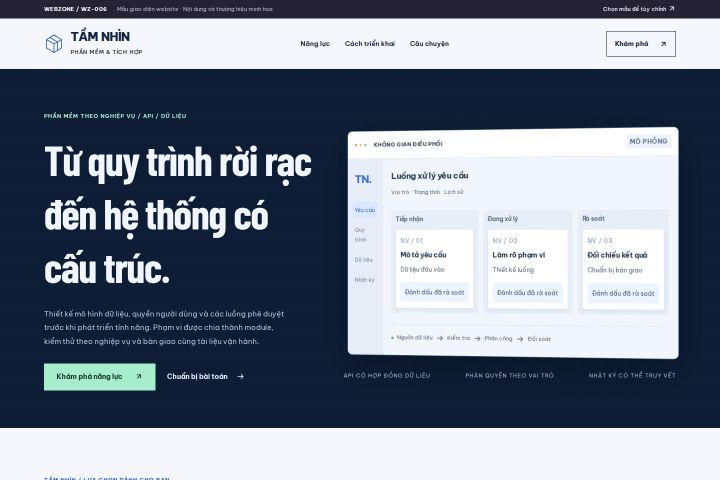Click the KHÔNG GIAN ĐIỀU PHỐI title

[x=408, y=144]
